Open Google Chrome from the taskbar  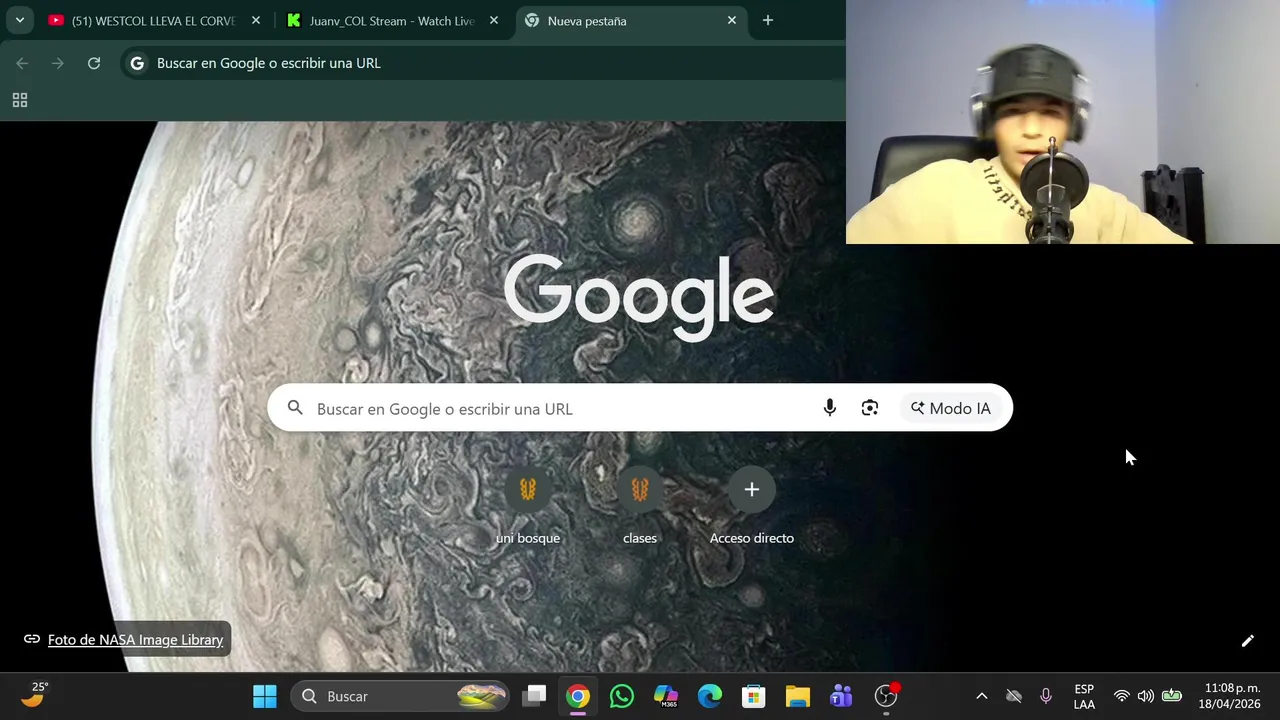point(578,696)
